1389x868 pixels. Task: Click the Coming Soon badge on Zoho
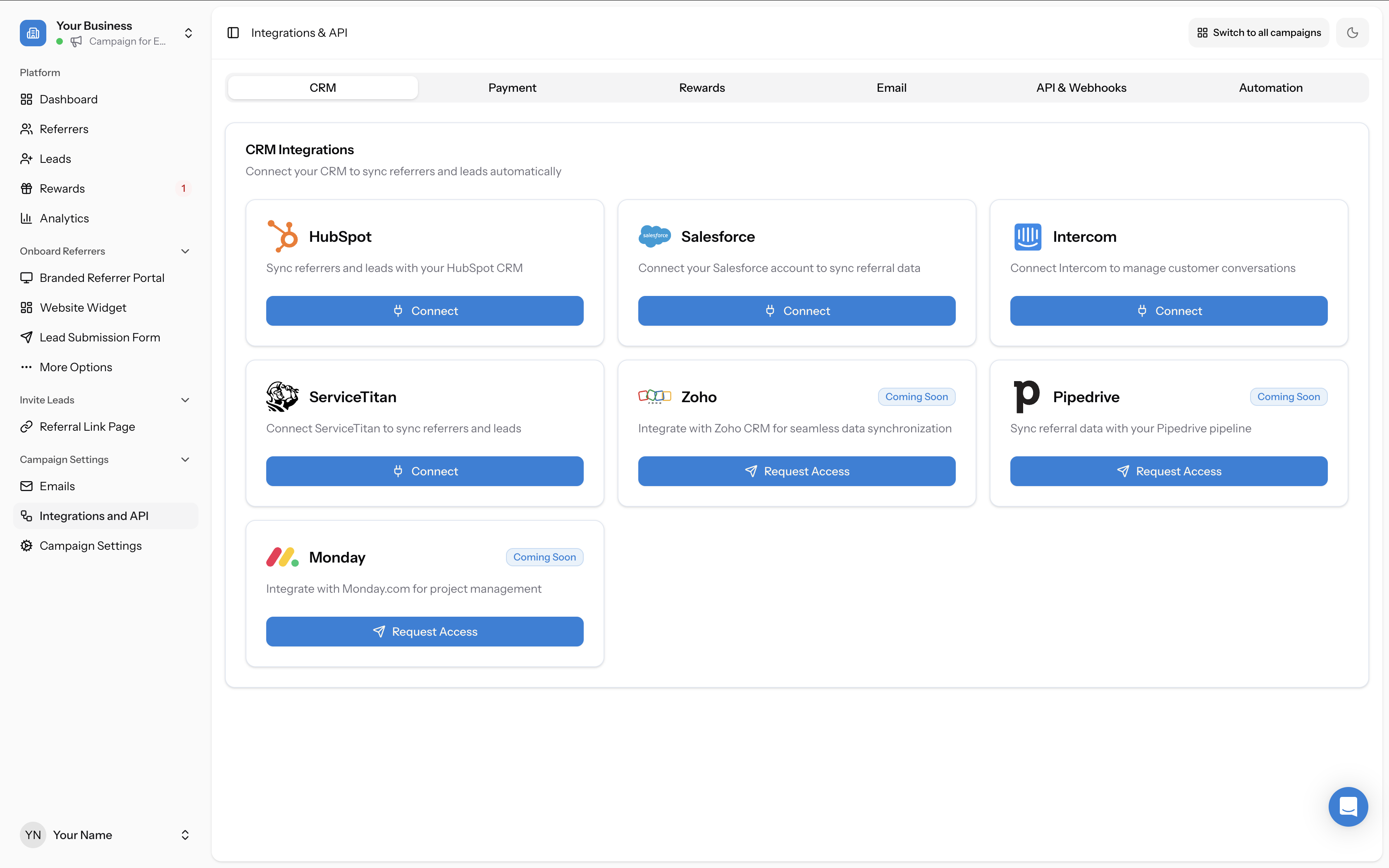click(x=916, y=396)
